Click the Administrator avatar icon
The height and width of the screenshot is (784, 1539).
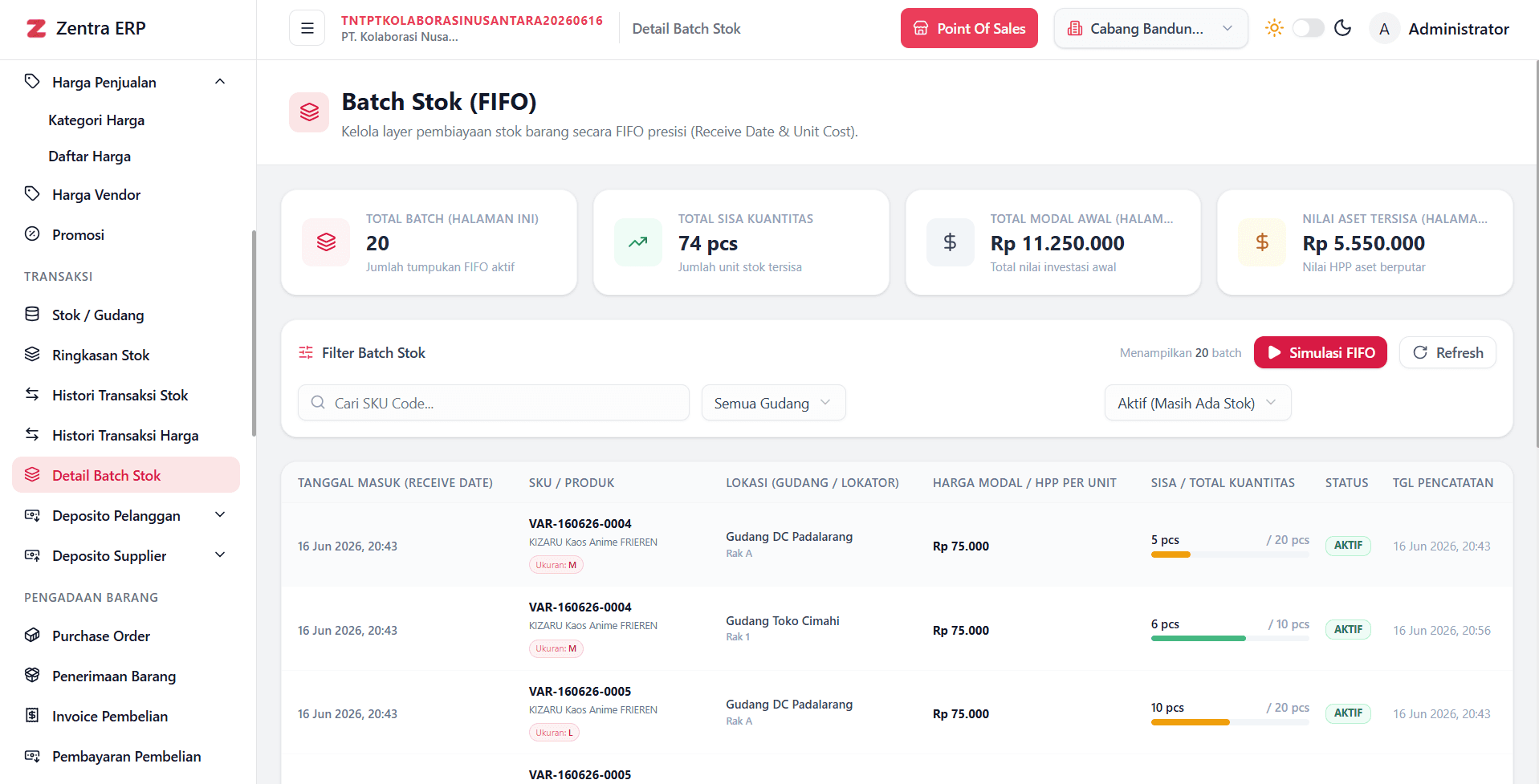pyautogui.click(x=1384, y=29)
